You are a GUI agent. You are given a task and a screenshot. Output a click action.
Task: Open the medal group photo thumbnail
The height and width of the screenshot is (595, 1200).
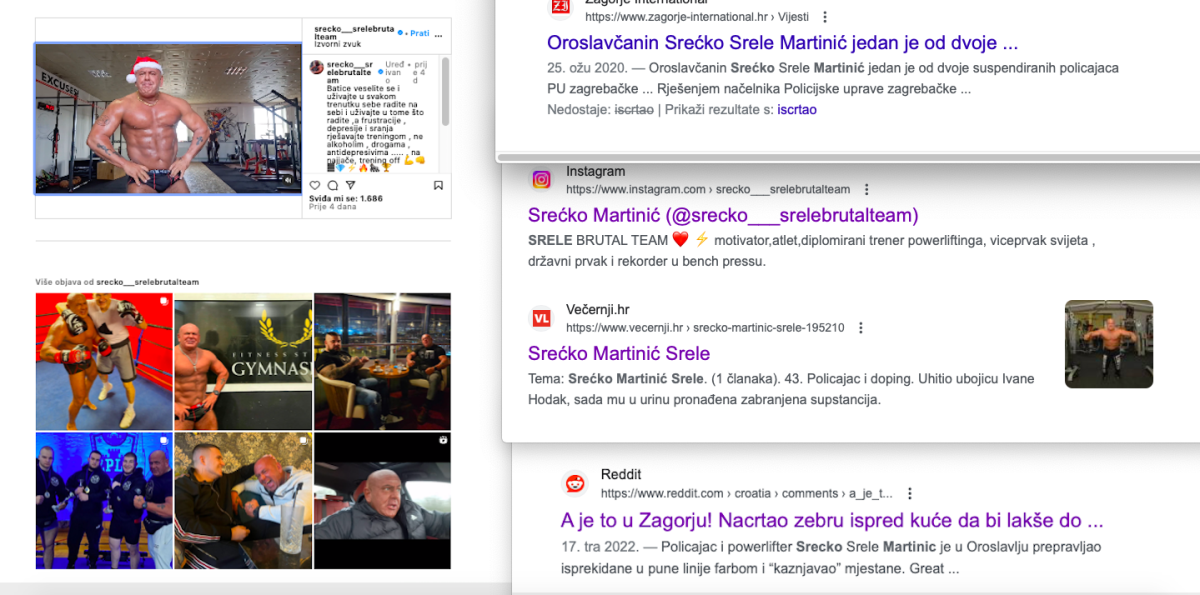104,500
